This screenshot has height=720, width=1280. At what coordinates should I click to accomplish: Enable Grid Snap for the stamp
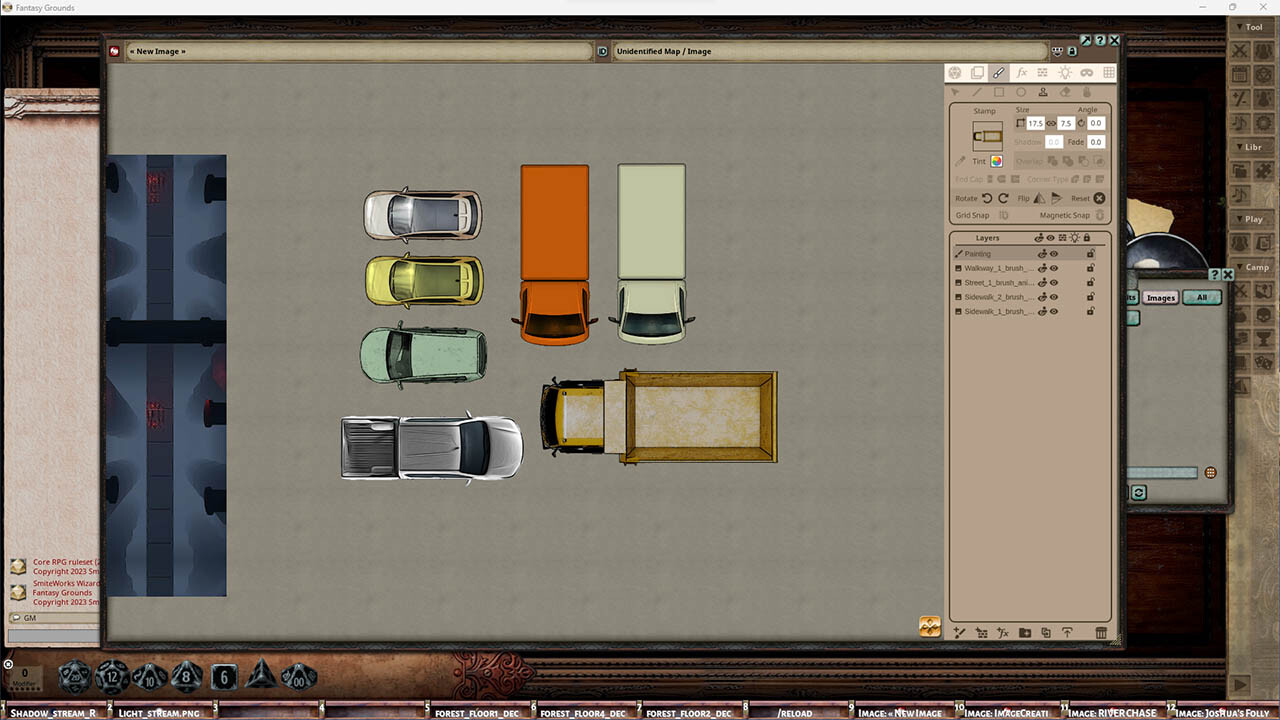[x=1005, y=215]
